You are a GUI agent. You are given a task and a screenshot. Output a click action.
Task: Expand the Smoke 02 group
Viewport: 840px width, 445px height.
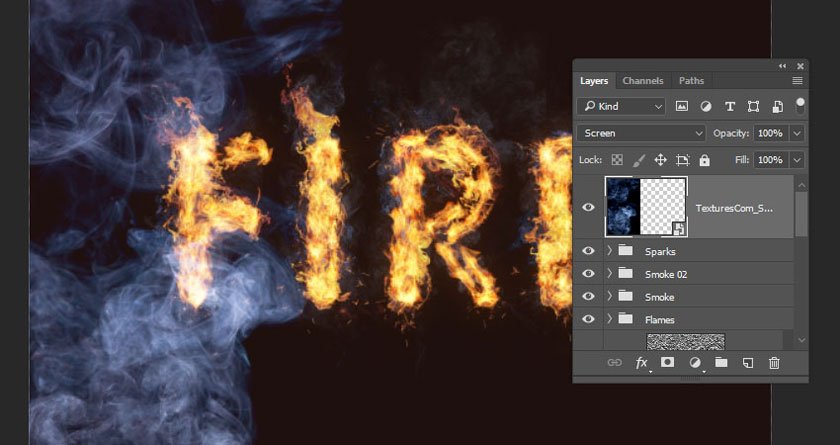click(x=609, y=273)
